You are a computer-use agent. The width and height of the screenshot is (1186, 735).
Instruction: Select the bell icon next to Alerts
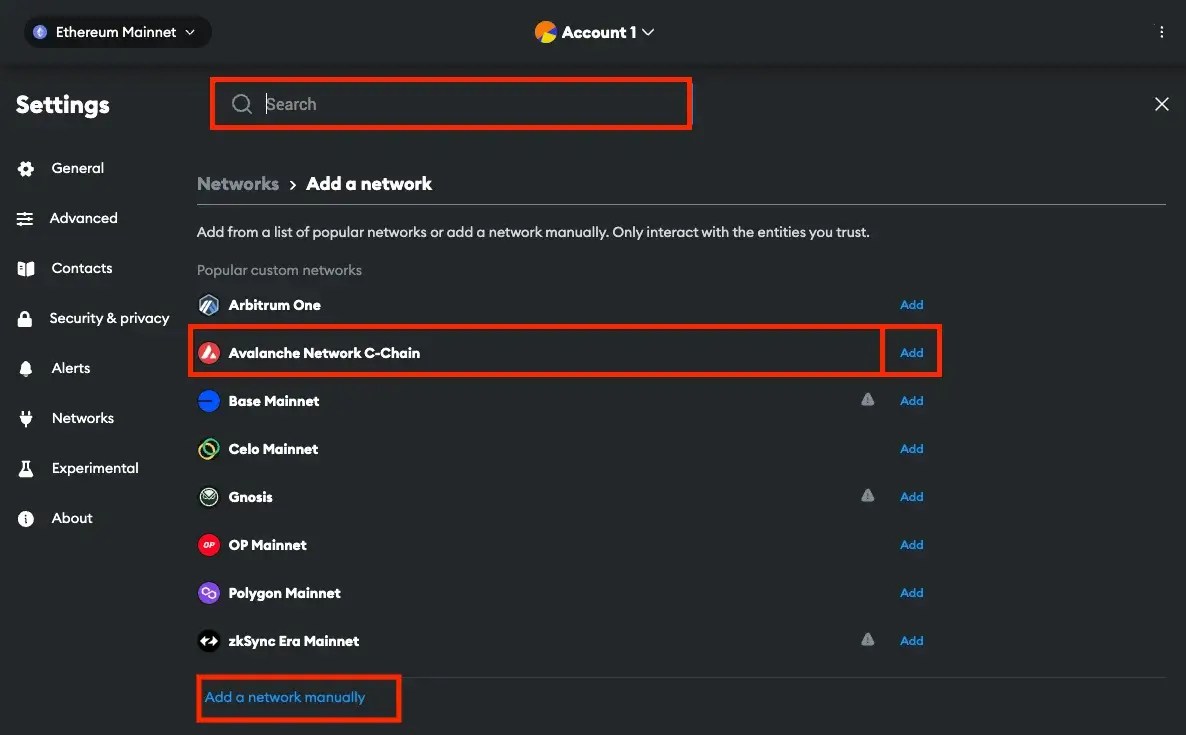[x=25, y=368]
